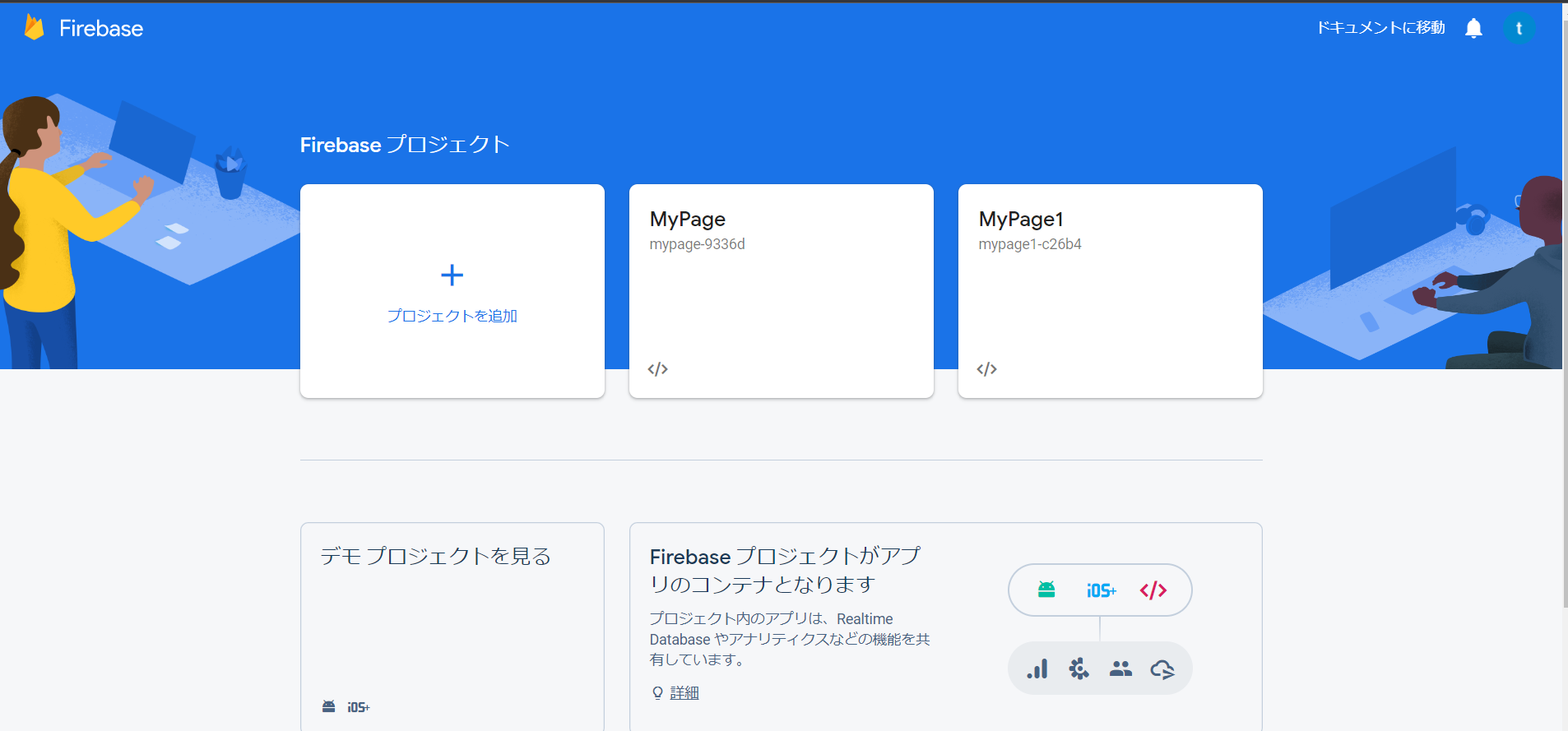Click the プロジェクトを追加 label
The width and height of the screenshot is (1568, 731).
click(x=452, y=316)
